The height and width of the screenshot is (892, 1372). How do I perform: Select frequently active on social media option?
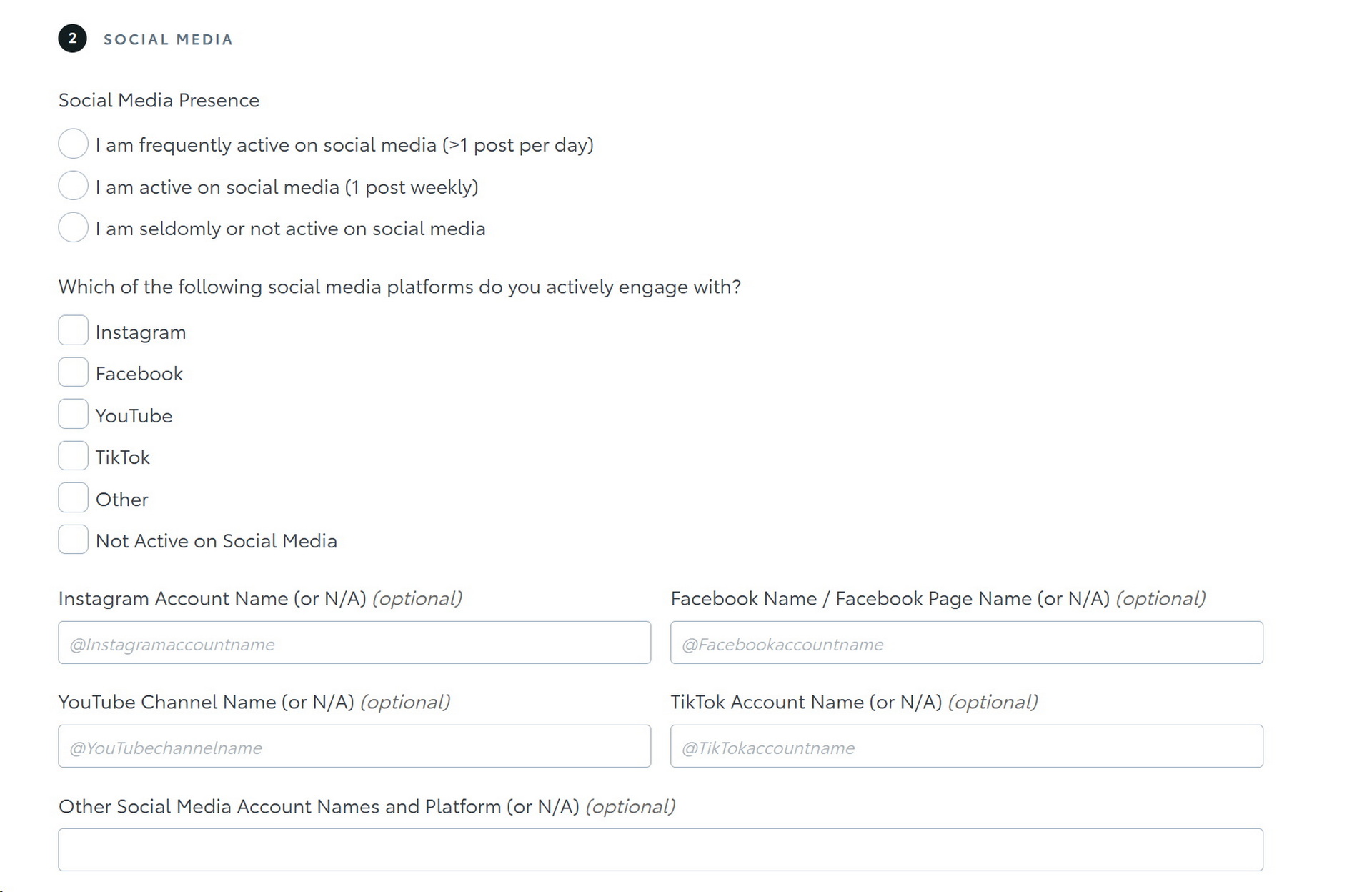point(73,144)
